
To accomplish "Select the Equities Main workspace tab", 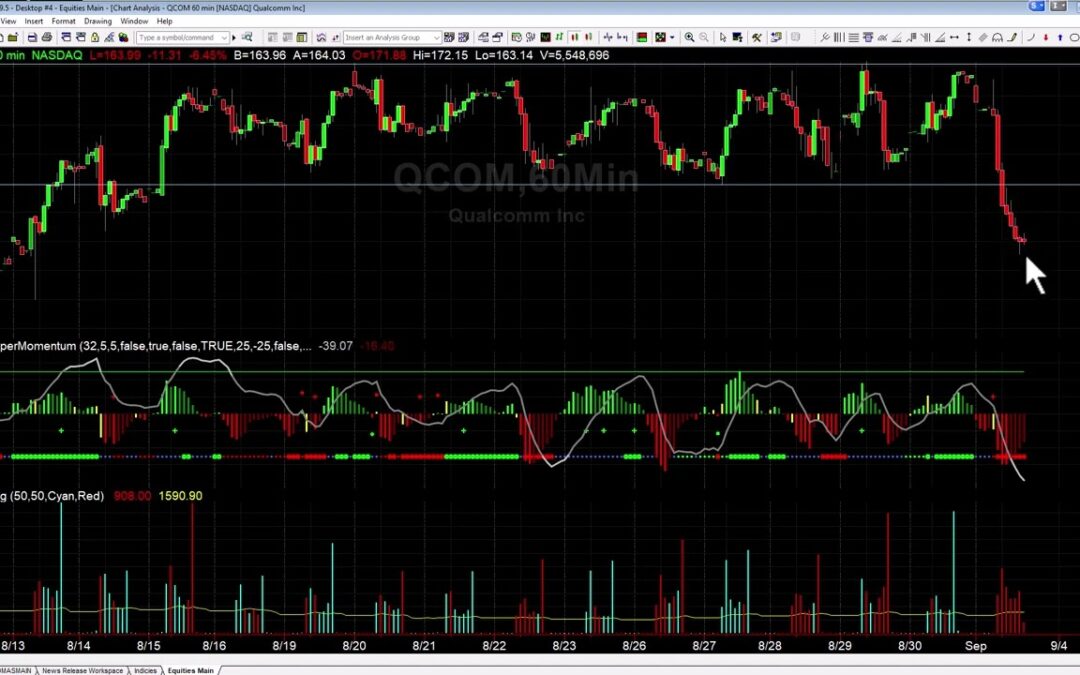I will [191, 670].
